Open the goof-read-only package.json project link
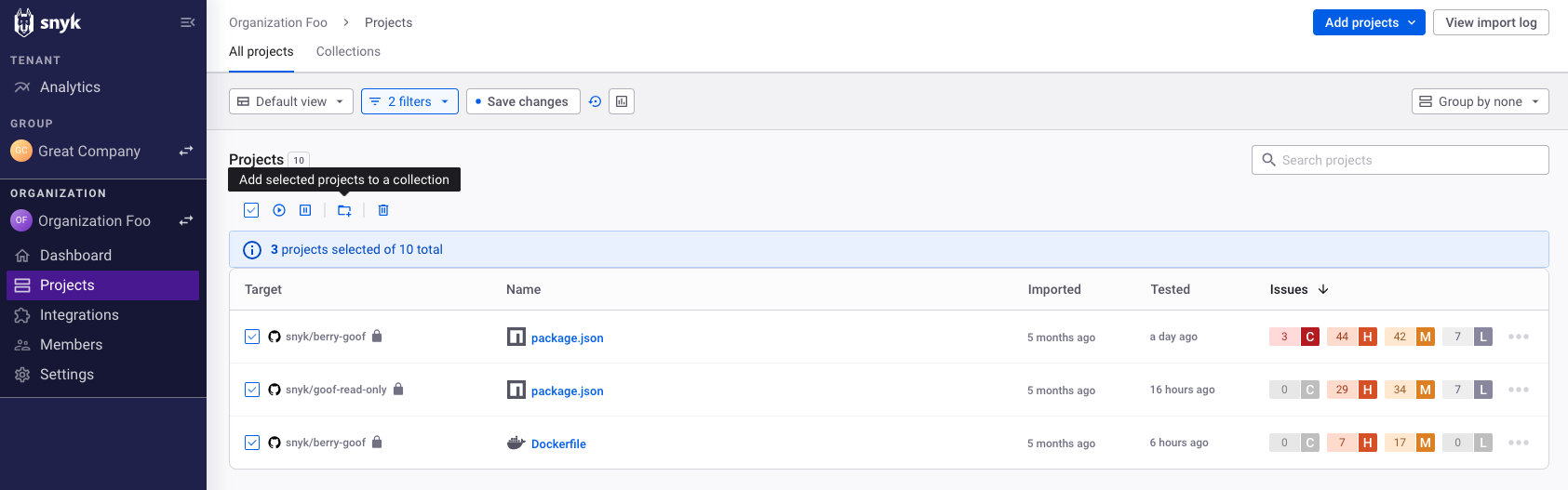Viewport: 1568px width, 490px height. click(x=567, y=391)
